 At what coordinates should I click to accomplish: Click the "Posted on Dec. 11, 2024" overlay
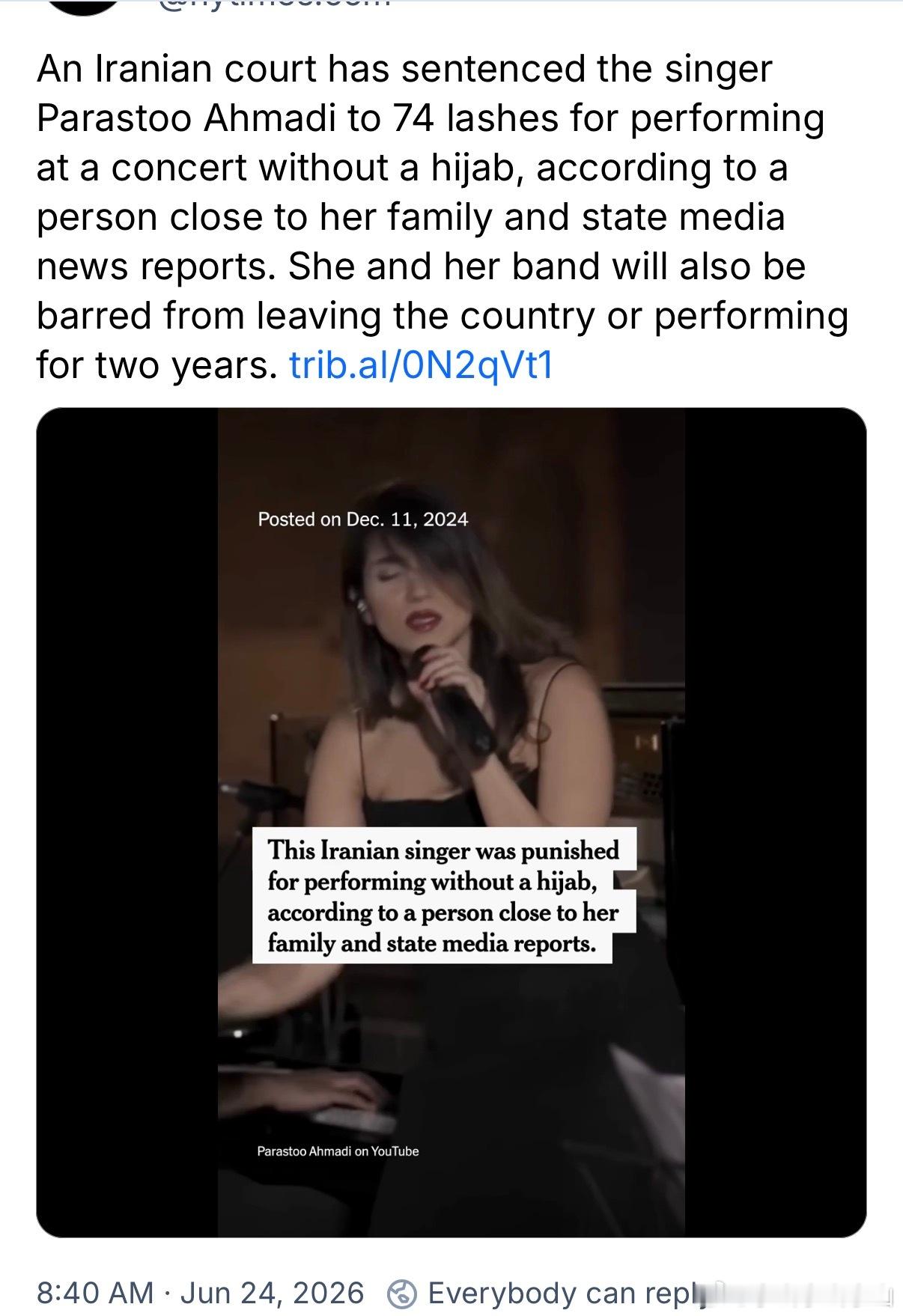point(363,520)
